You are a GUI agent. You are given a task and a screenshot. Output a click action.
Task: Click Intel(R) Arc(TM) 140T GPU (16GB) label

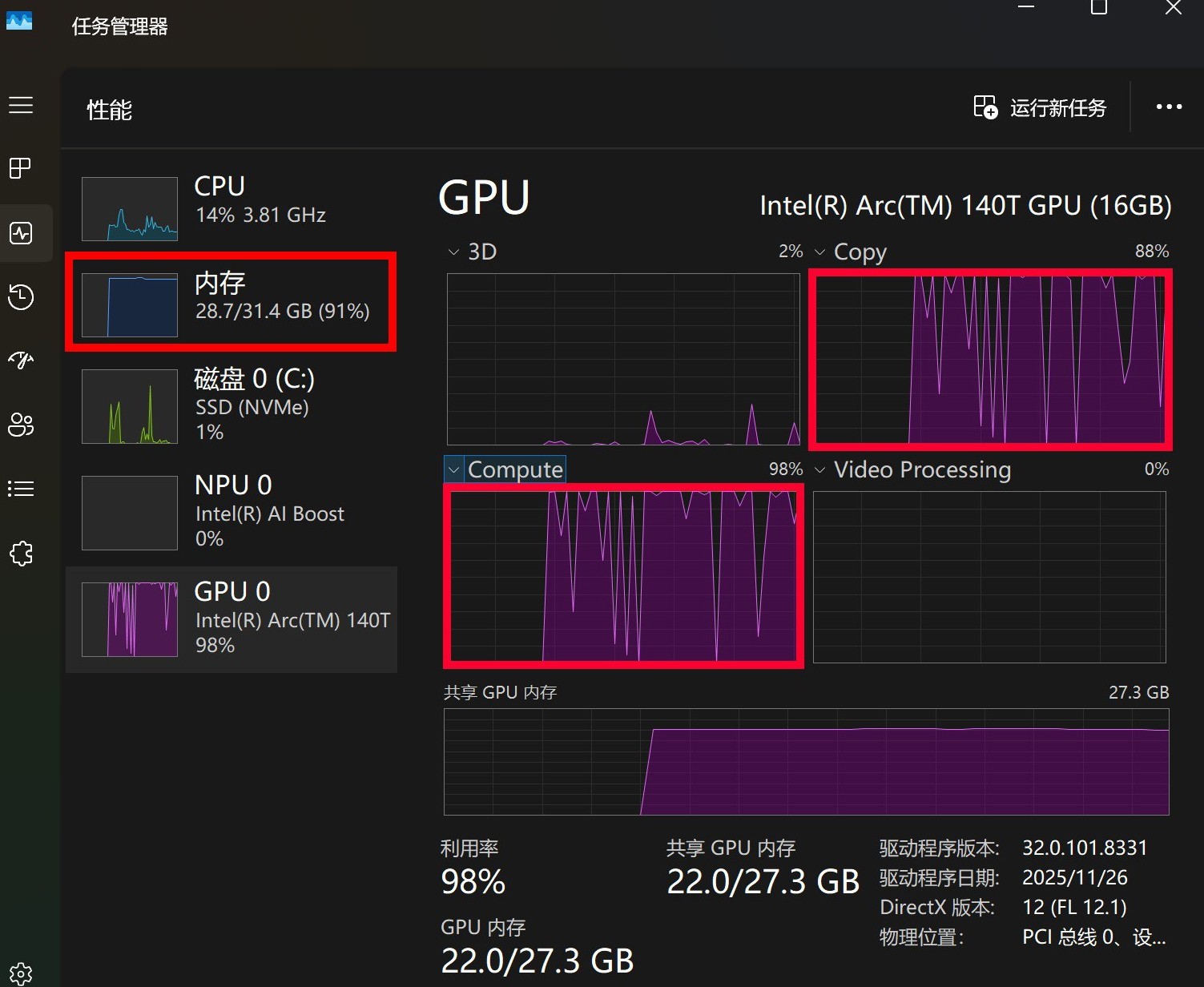click(965, 206)
